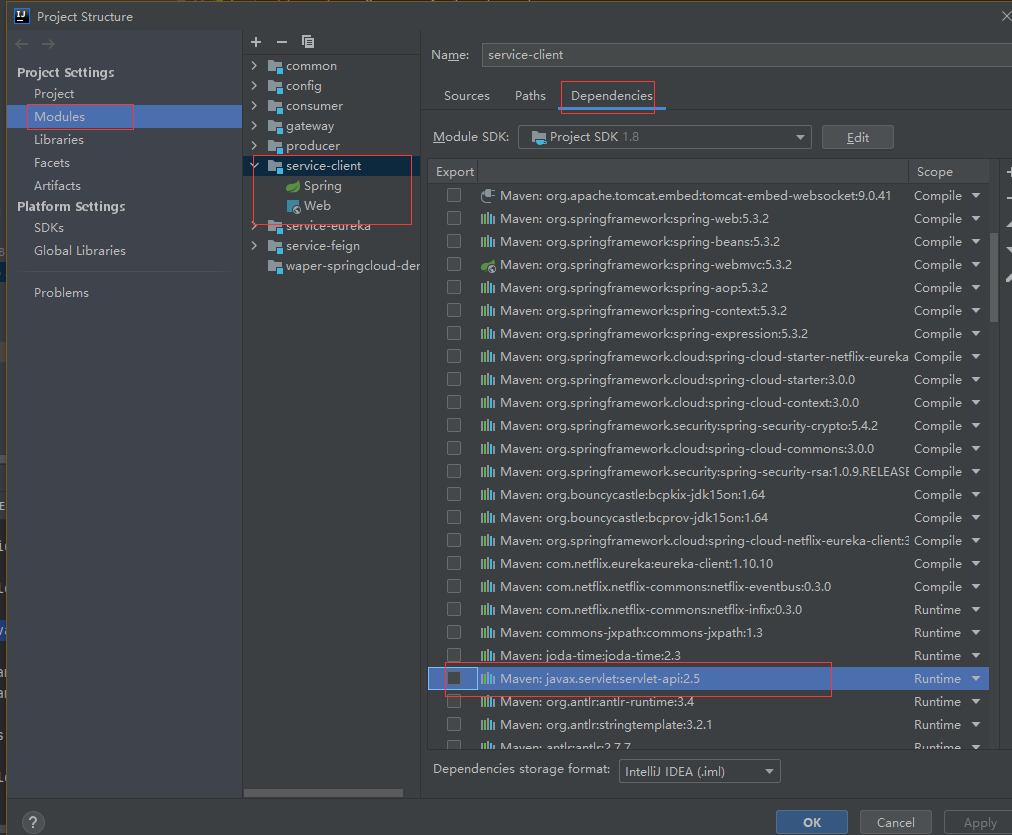1012x835 pixels.
Task: Click the OK button
Action: click(811, 823)
